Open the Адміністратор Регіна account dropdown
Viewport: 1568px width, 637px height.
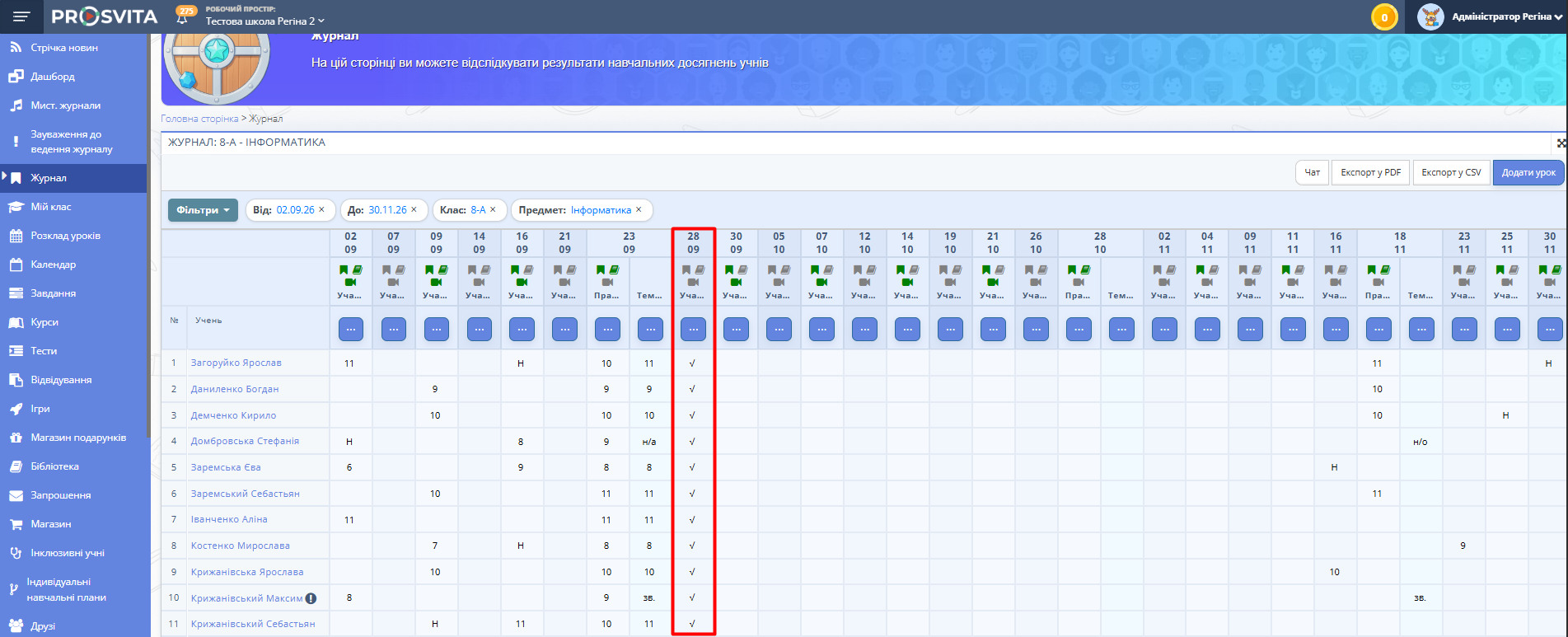pos(1507,16)
